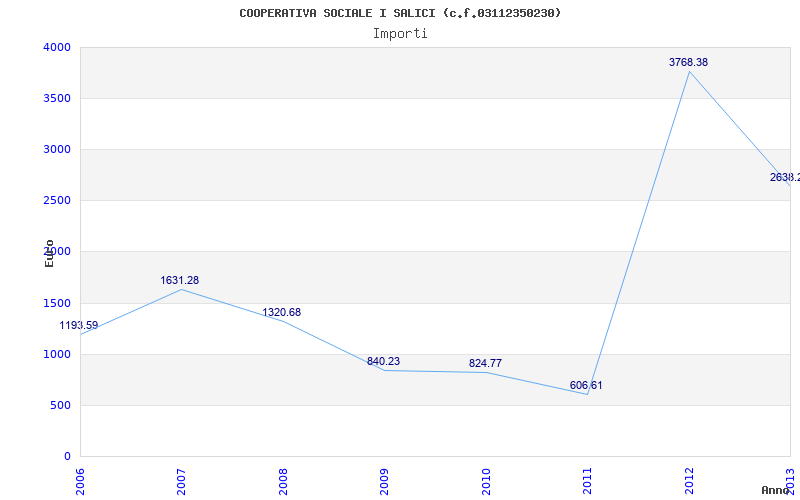800x500 pixels.
Task: Click data label 840.23
Action: coord(383,362)
